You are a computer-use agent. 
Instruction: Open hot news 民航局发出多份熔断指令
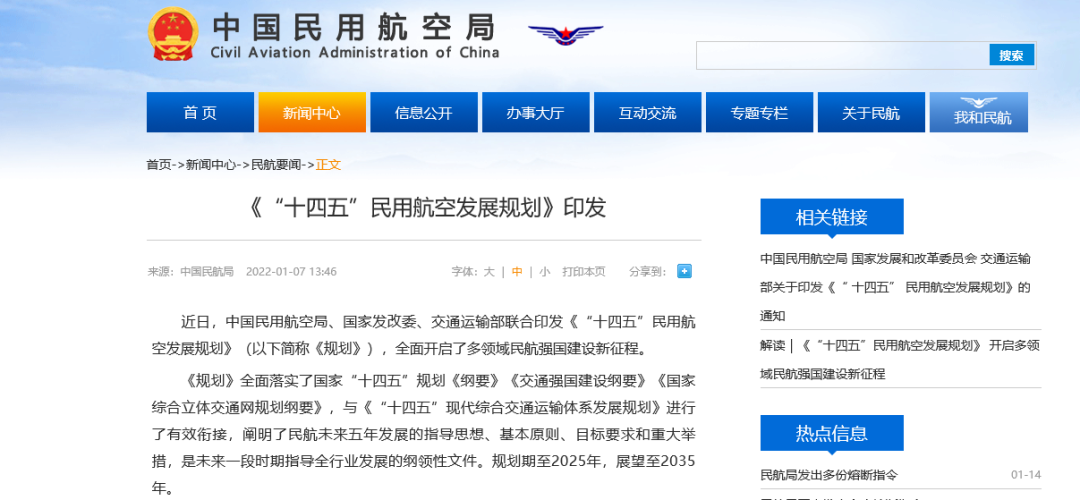coord(829,475)
